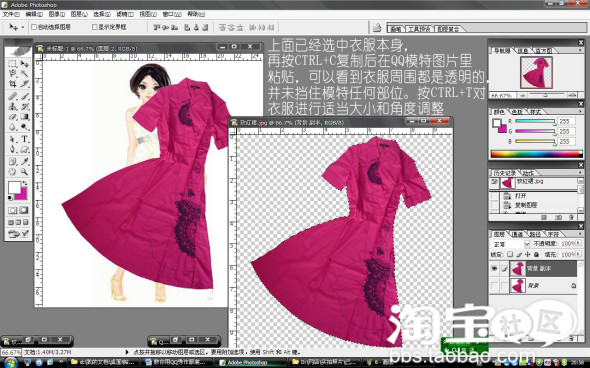This screenshot has width=590, height=368.
Task: Select the Gradient tool
Action: (24, 117)
